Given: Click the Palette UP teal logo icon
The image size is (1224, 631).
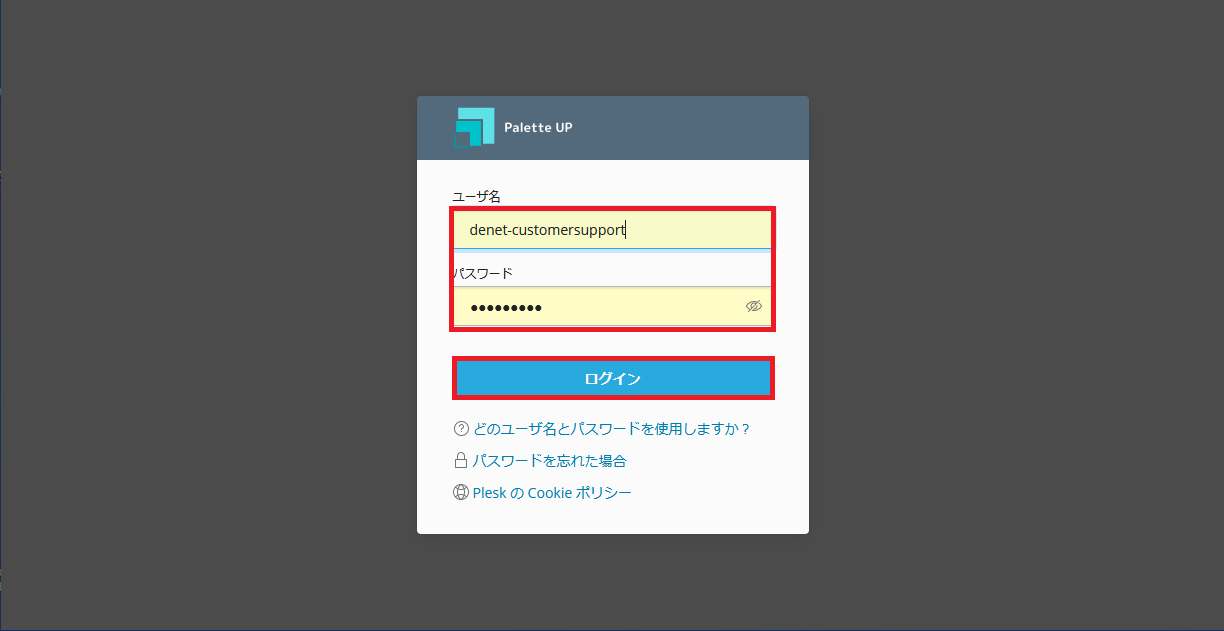Looking at the screenshot, I should tap(475, 127).
